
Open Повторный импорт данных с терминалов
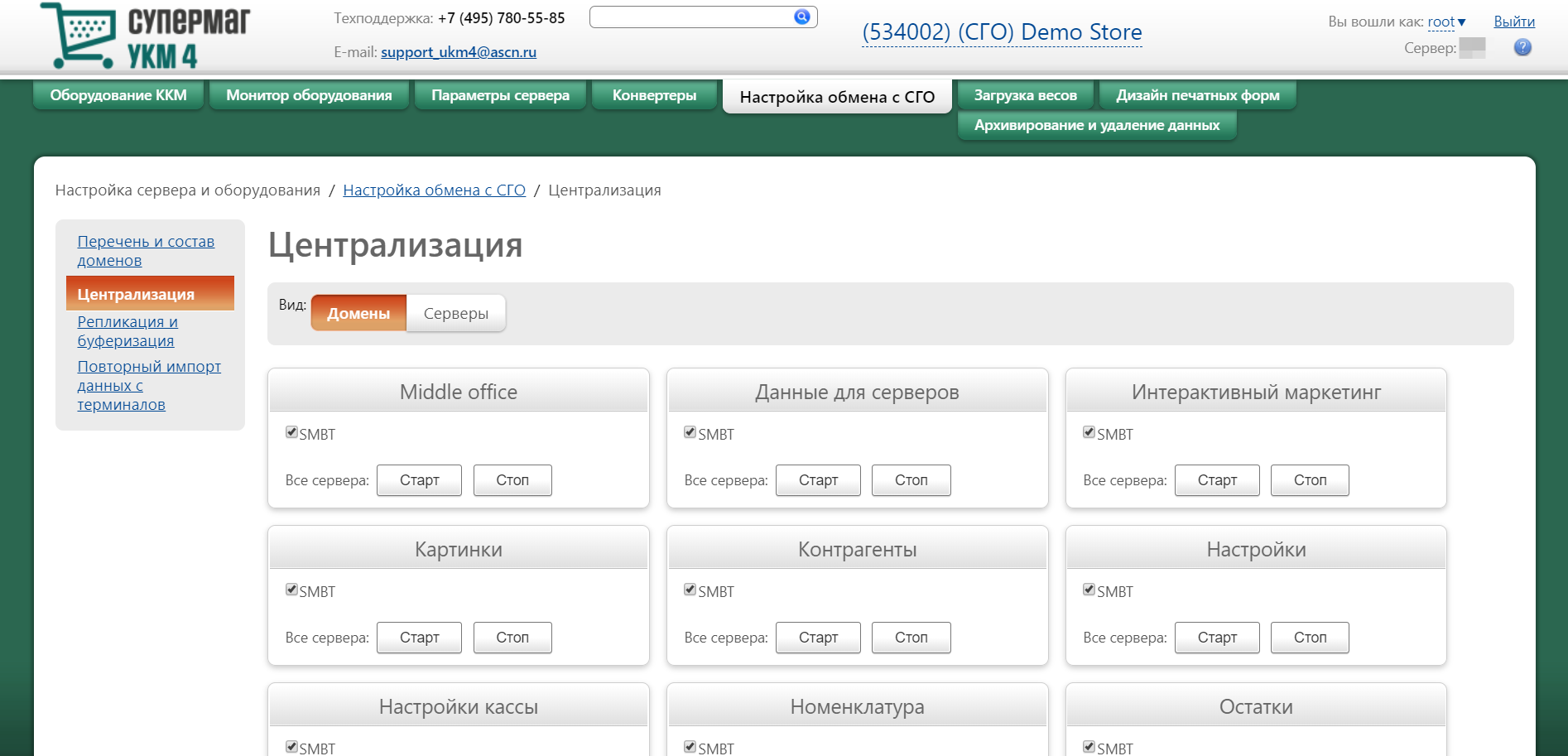pos(149,385)
